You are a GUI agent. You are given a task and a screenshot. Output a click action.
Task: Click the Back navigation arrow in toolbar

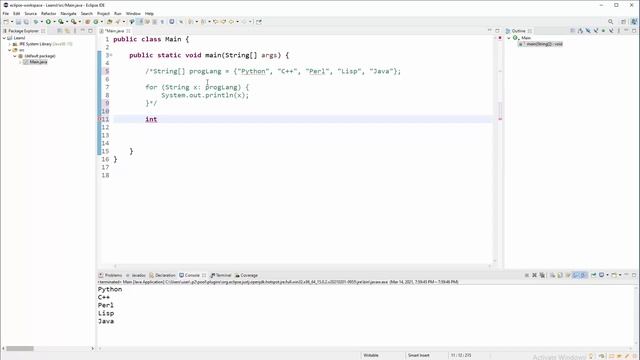[x=231, y=22]
